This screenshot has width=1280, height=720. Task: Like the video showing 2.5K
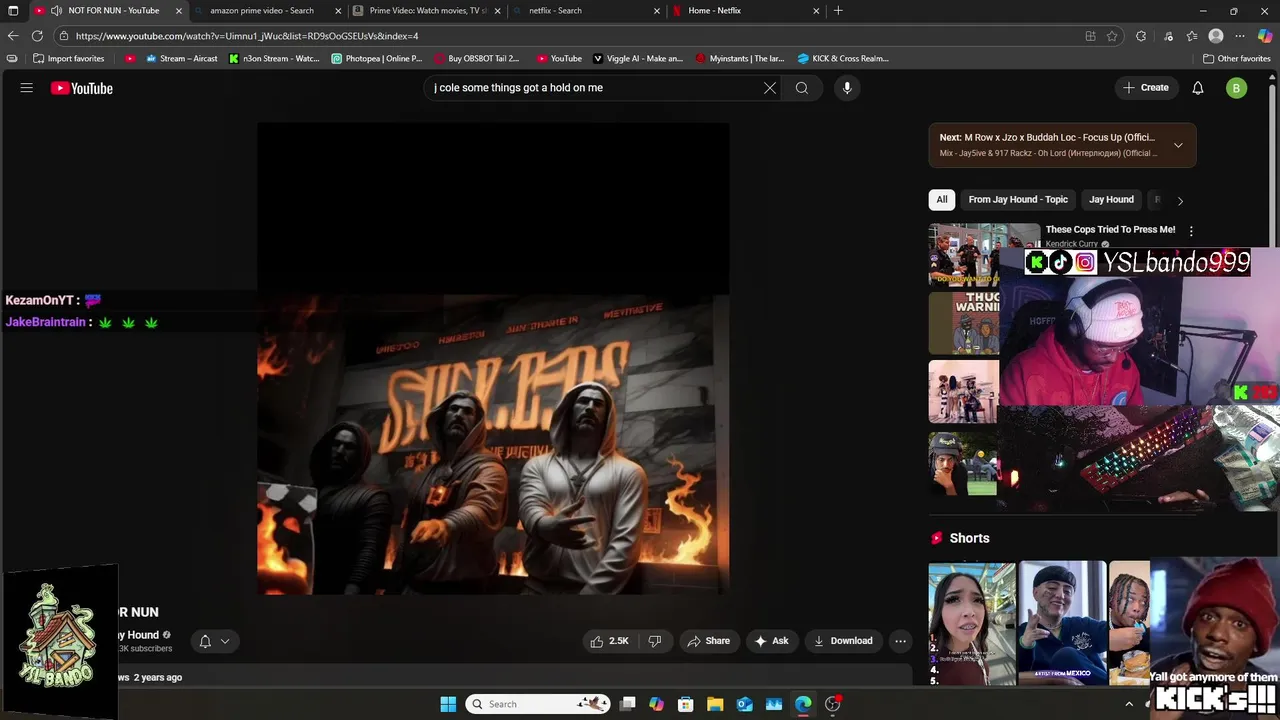(x=609, y=641)
